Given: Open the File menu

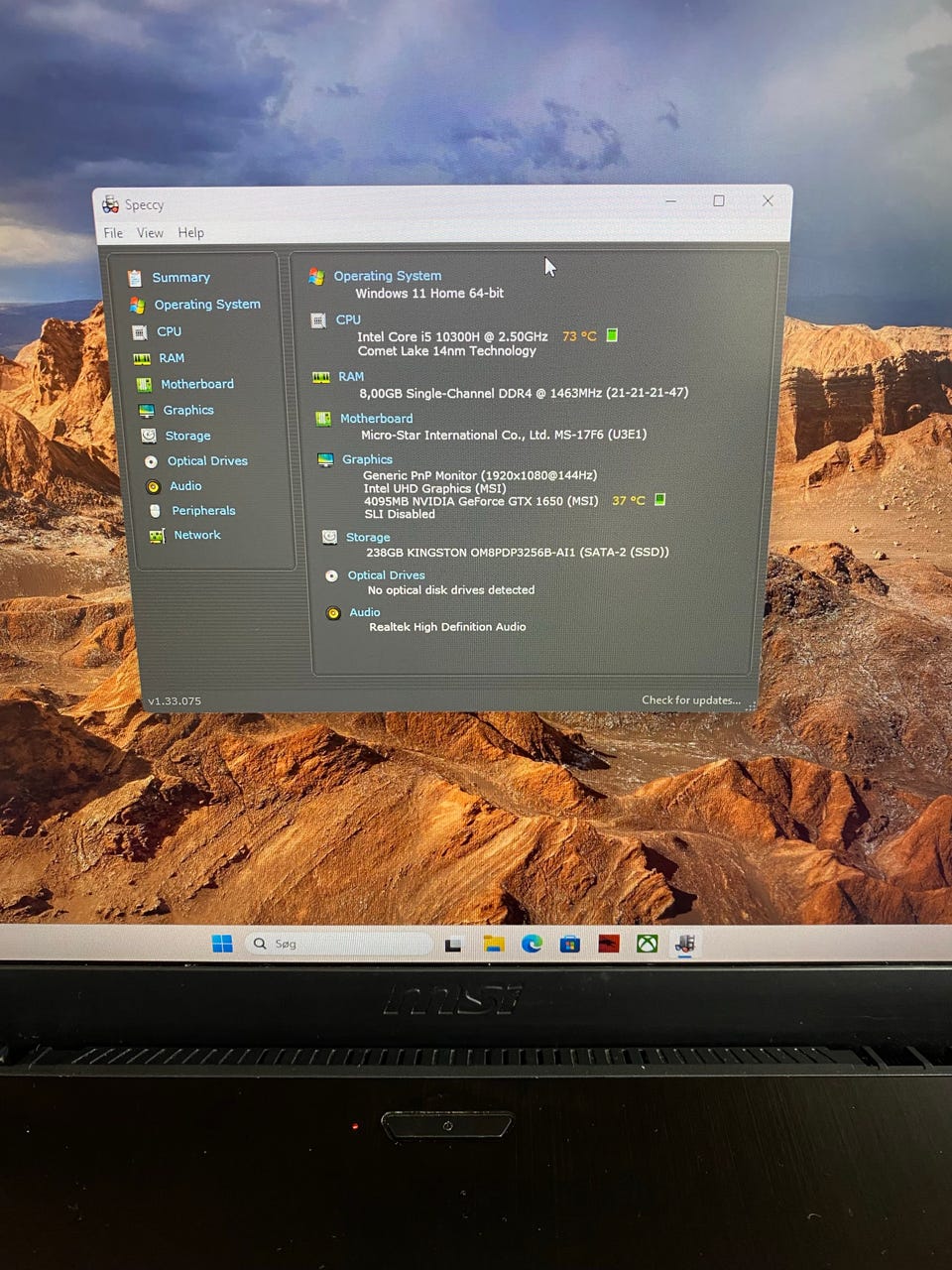Looking at the screenshot, I should pyautogui.click(x=113, y=233).
